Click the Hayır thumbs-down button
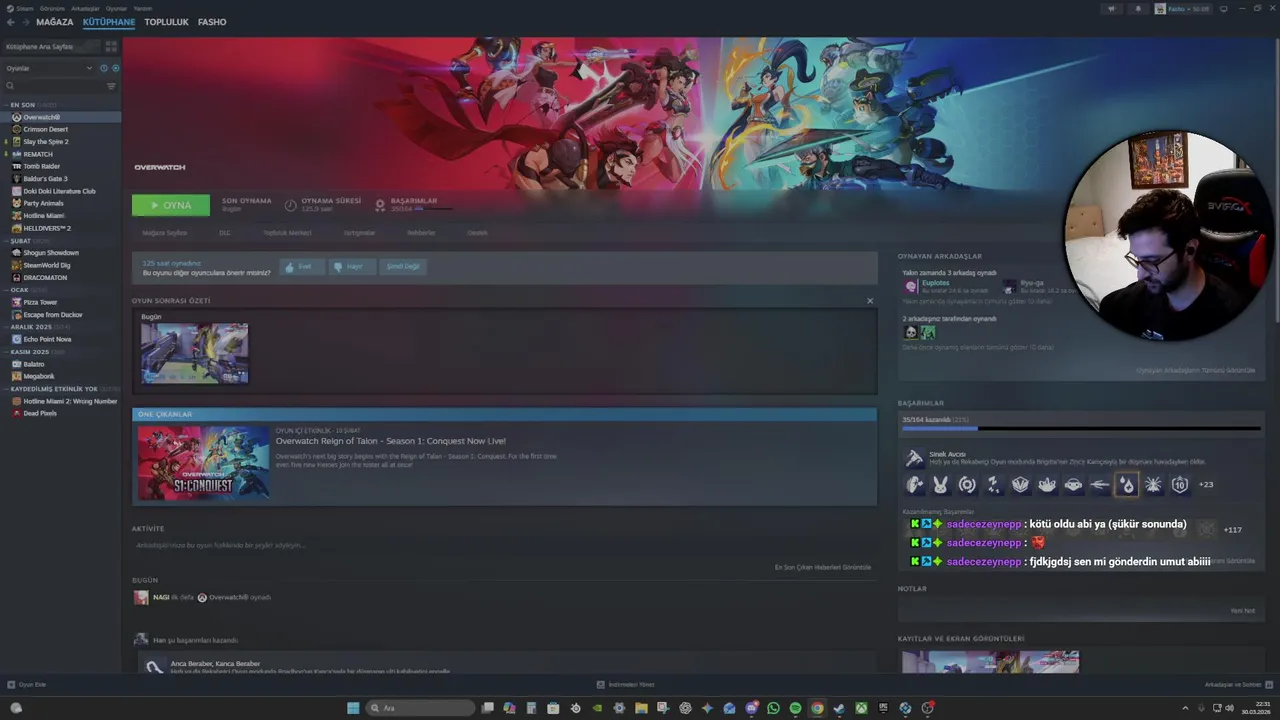Viewport: 1280px width, 720px height. [351, 267]
